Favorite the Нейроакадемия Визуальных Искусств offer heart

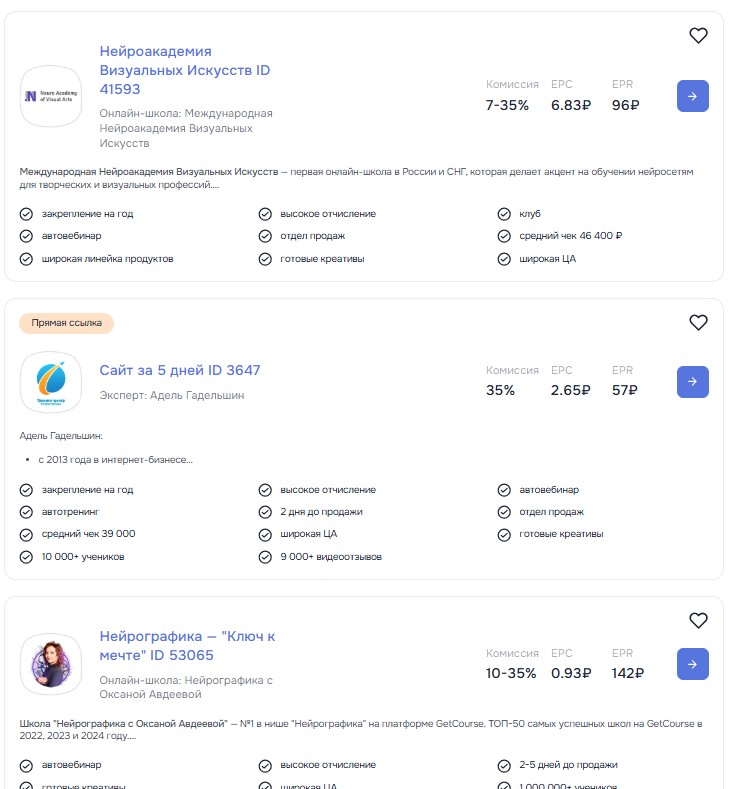pyautogui.click(x=698, y=36)
